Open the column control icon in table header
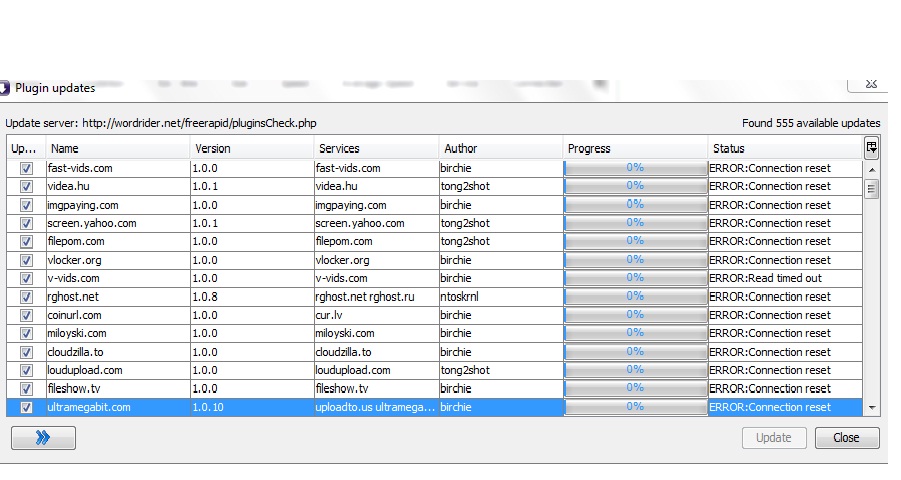The height and width of the screenshot is (480, 901). click(871, 148)
